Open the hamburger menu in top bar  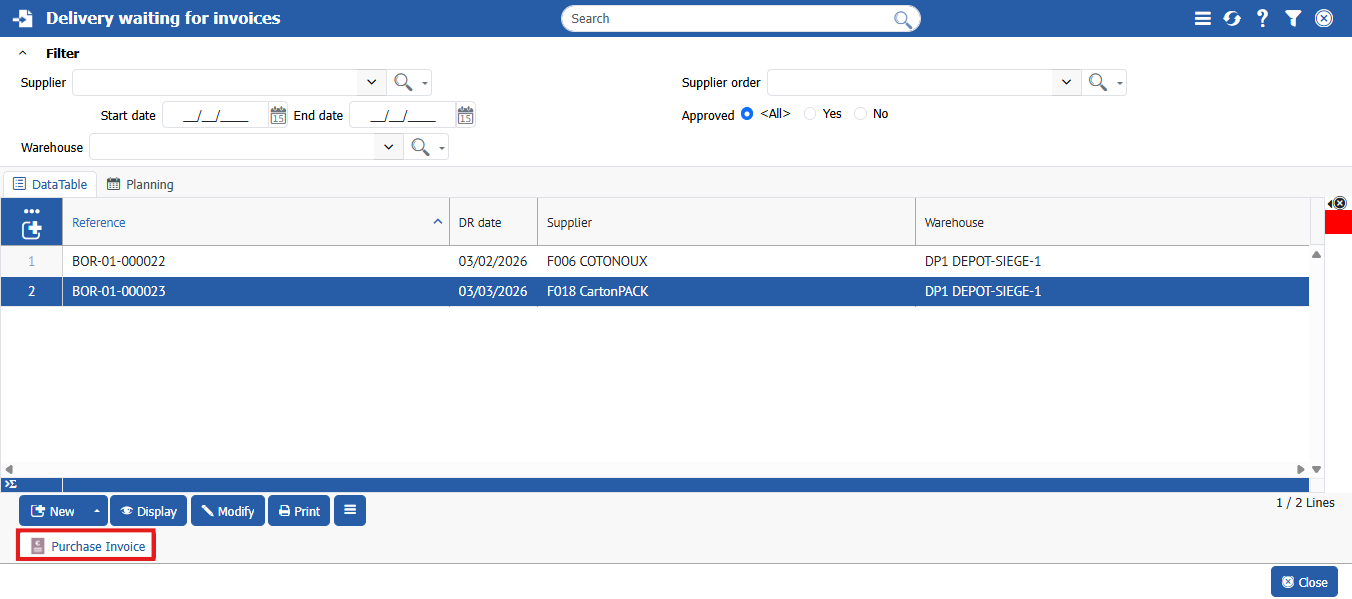[1203, 18]
